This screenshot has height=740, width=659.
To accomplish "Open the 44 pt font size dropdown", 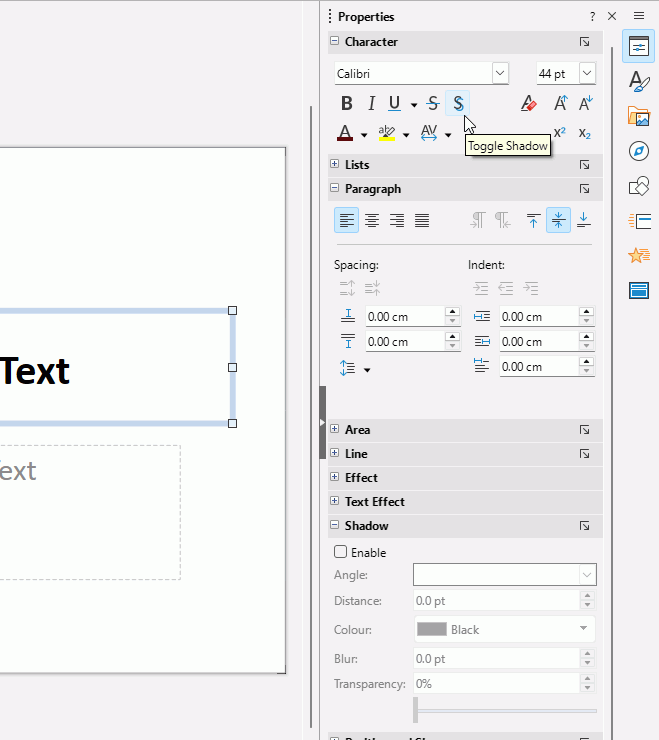I will (x=586, y=74).
